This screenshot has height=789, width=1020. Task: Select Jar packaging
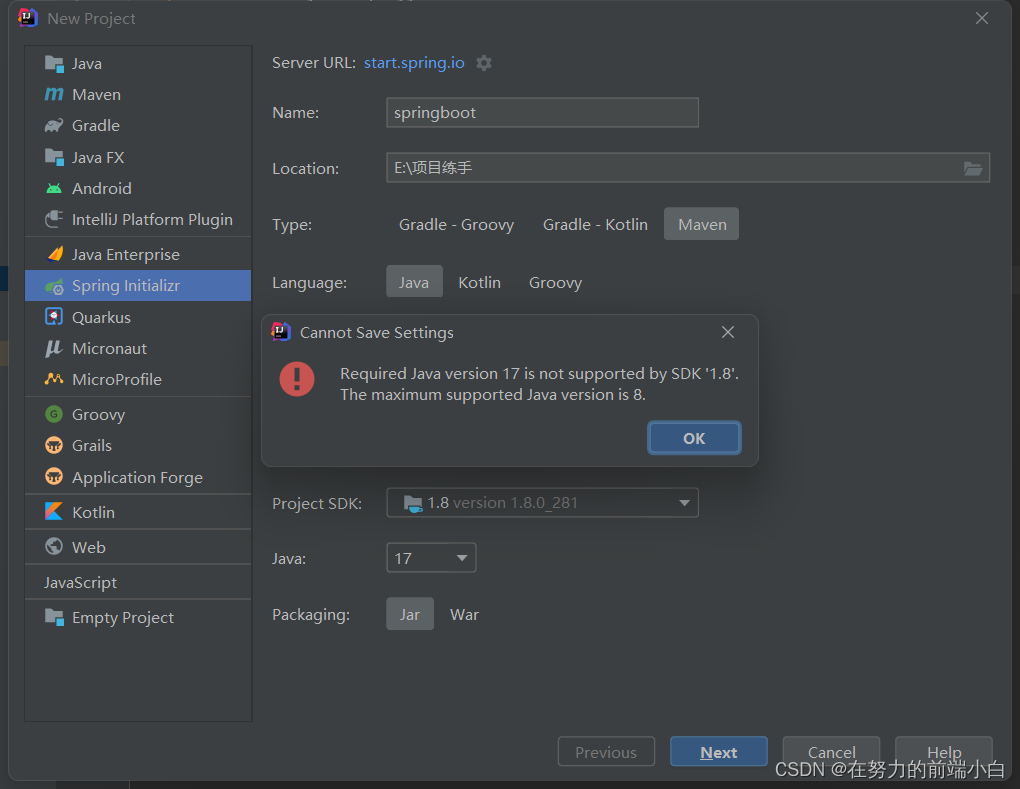409,614
